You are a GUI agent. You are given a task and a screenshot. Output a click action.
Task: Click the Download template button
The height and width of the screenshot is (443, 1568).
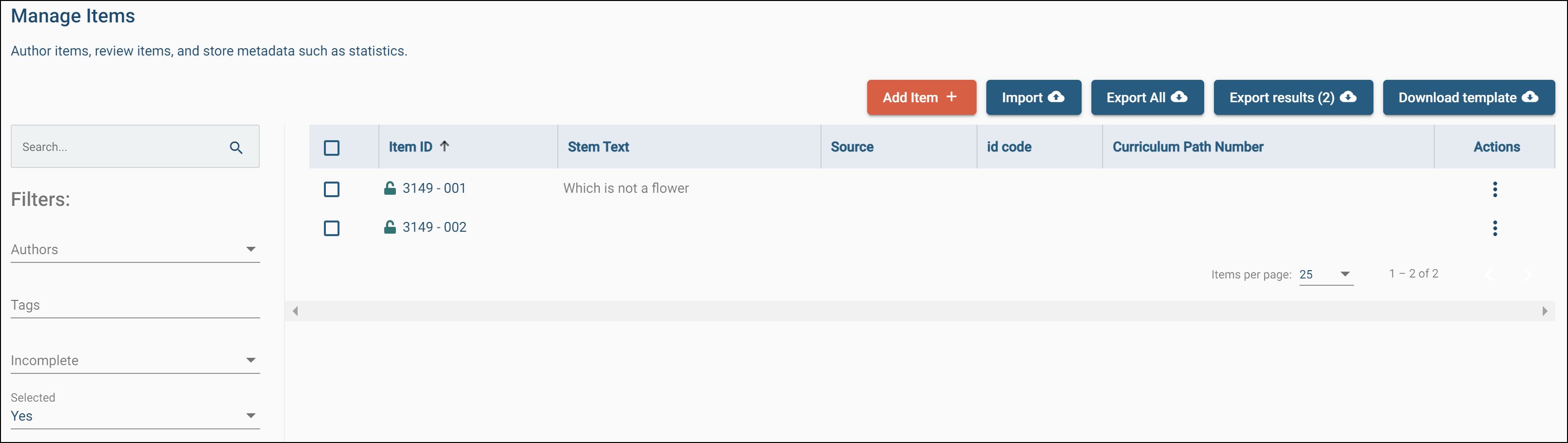point(1468,97)
